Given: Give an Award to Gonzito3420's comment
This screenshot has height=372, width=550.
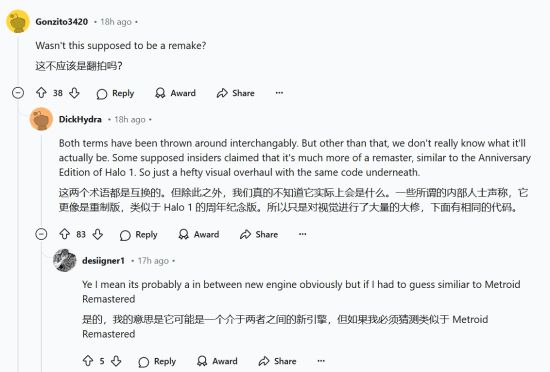Looking at the screenshot, I should click(x=175, y=93).
